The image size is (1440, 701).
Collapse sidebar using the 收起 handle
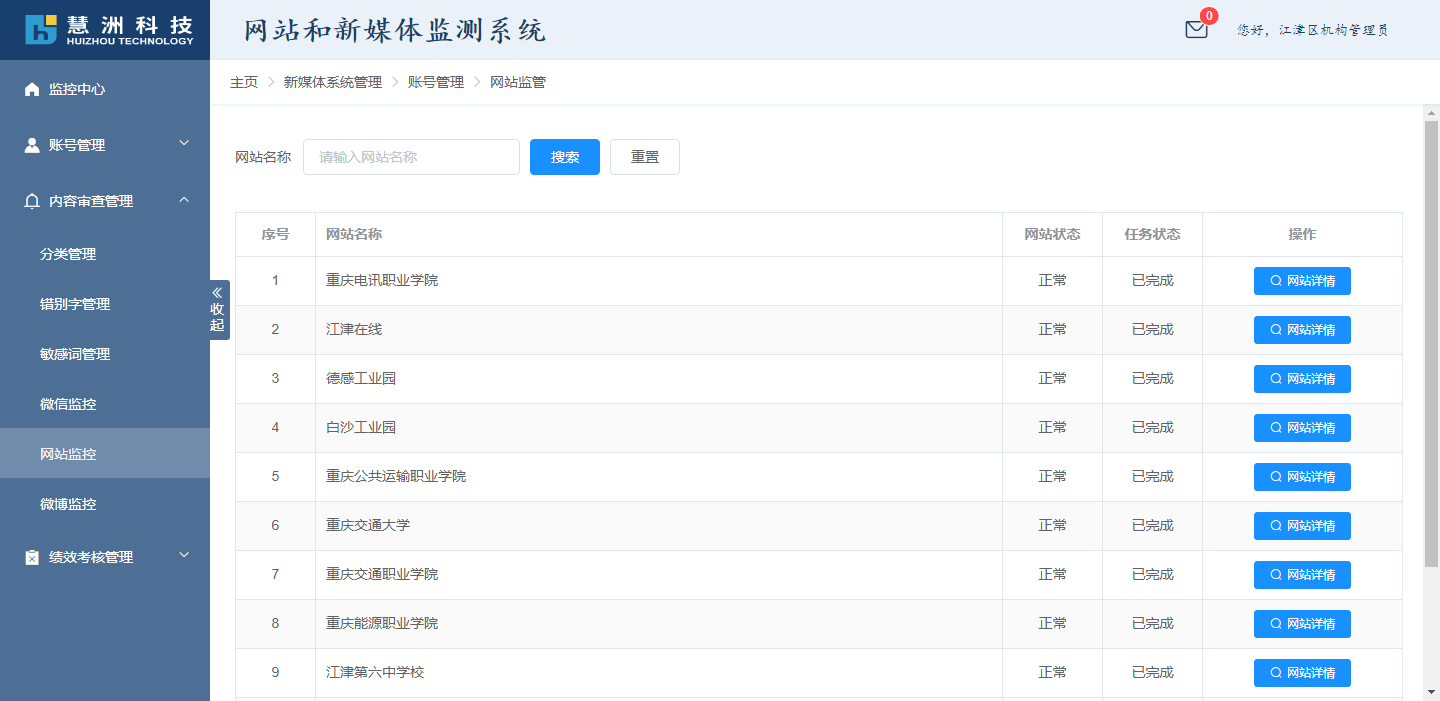pyautogui.click(x=218, y=310)
